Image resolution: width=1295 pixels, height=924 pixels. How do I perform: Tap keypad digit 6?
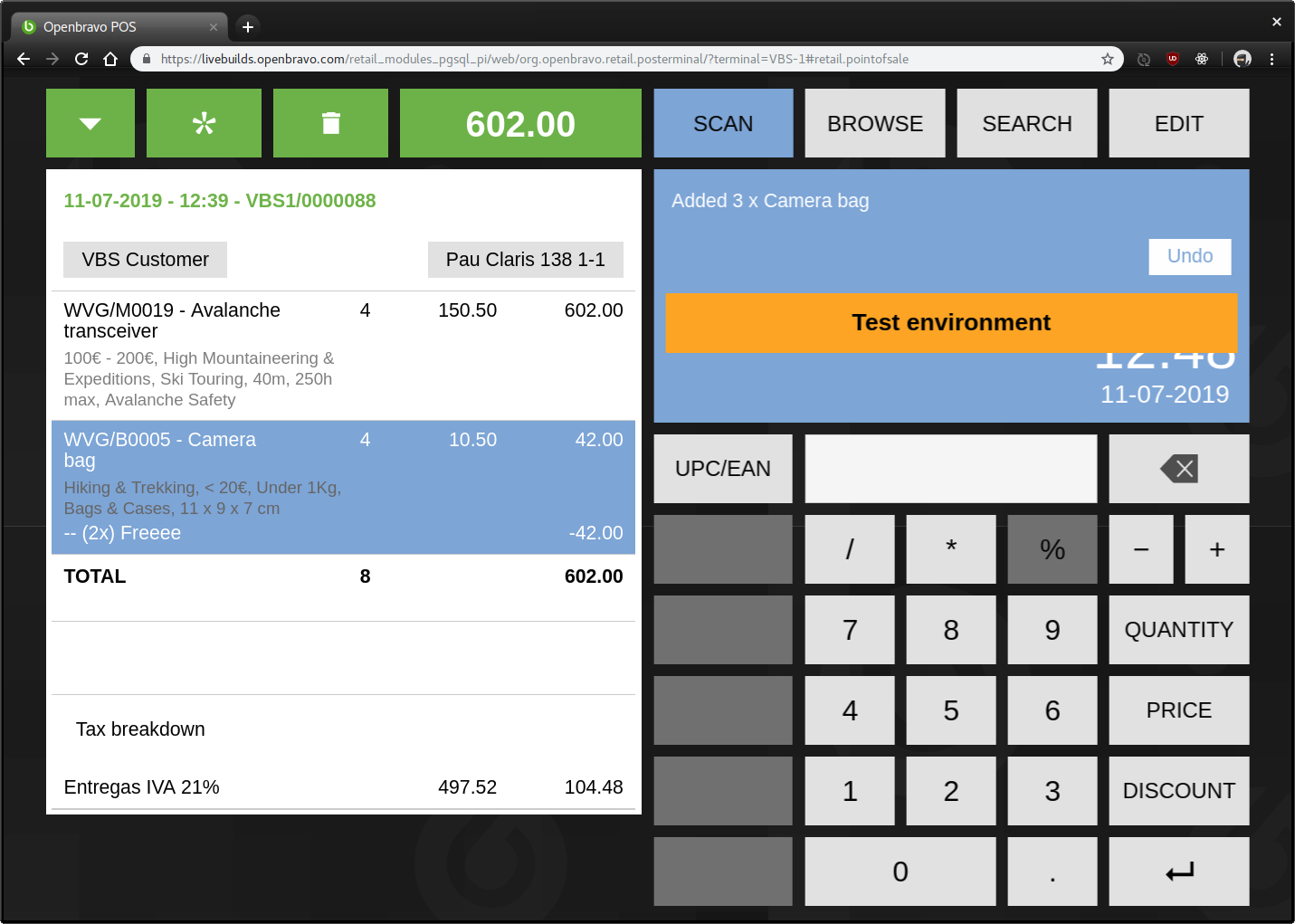tap(1052, 710)
